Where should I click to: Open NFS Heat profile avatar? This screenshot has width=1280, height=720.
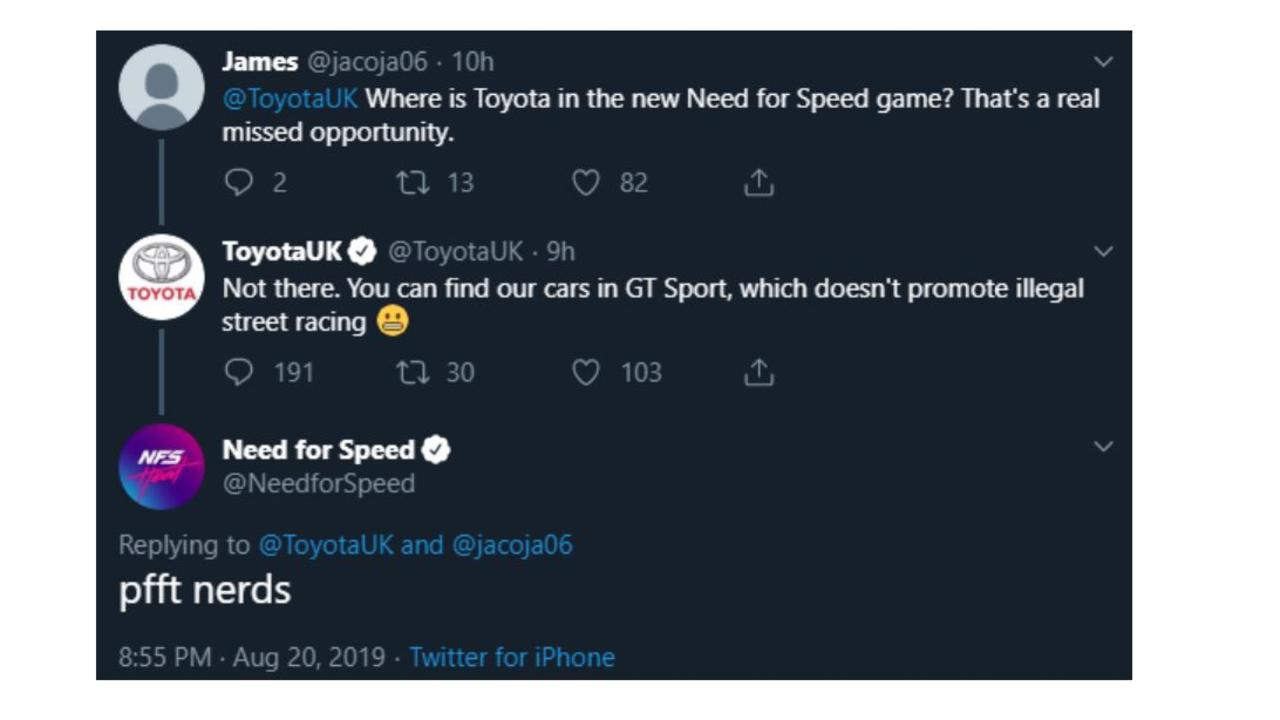point(162,467)
